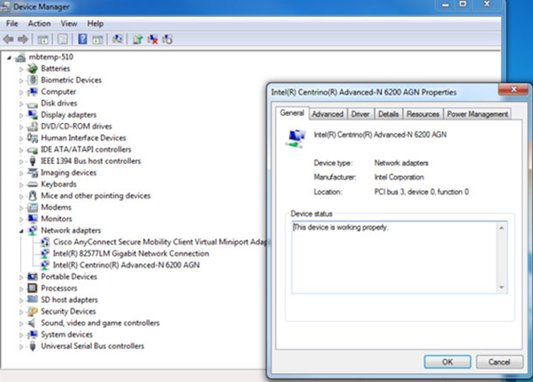Viewport: 533px width, 382px height.
Task: Expand the Batteries category arrow
Action: (x=21, y=69)
